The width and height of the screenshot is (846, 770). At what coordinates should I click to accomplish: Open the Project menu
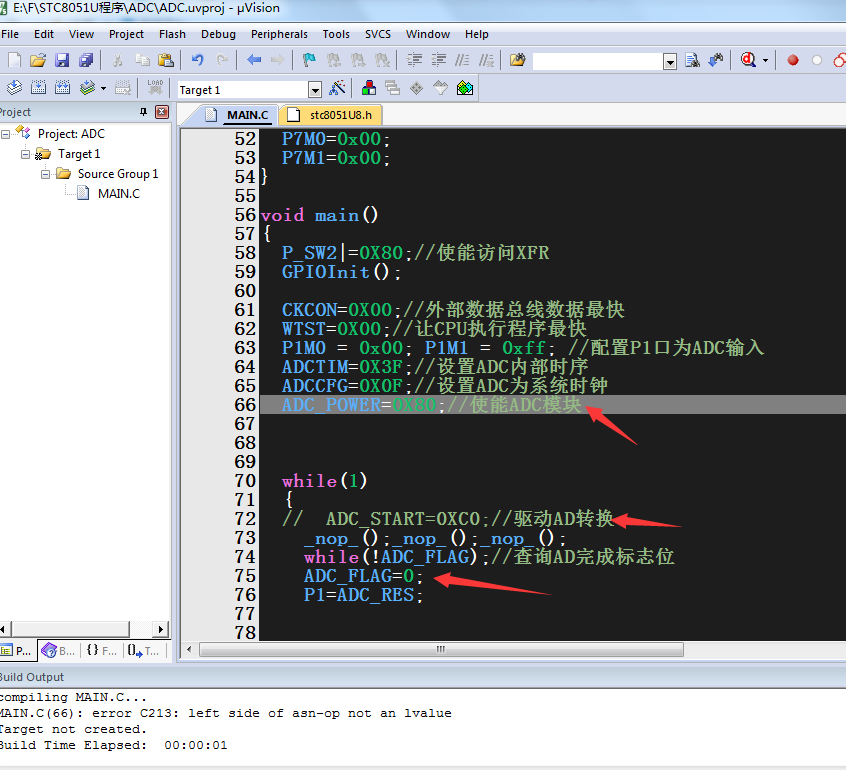click(x=126, y=34)
